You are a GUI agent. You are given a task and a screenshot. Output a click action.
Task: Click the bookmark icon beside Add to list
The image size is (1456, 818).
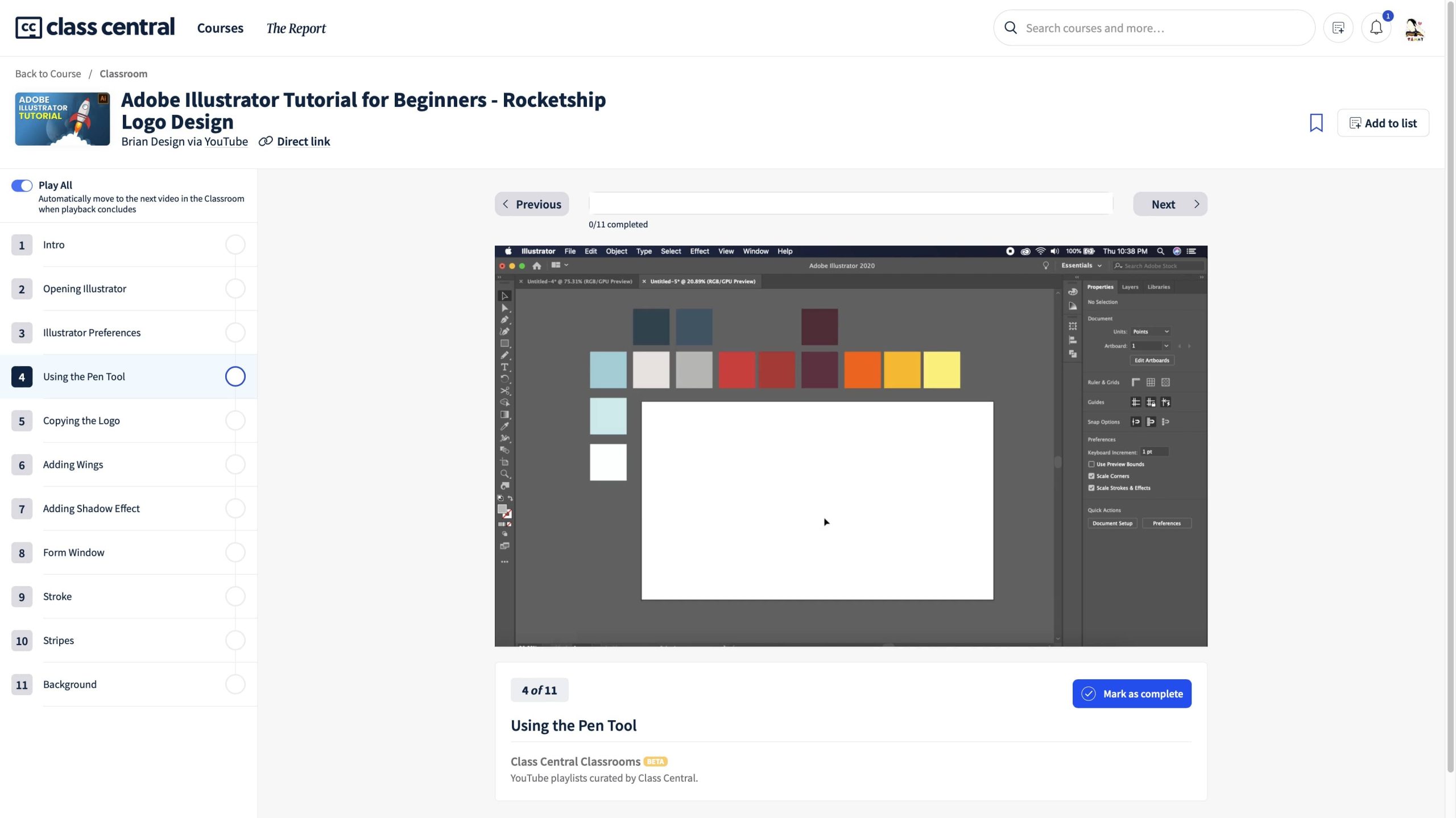point(1316,123)
